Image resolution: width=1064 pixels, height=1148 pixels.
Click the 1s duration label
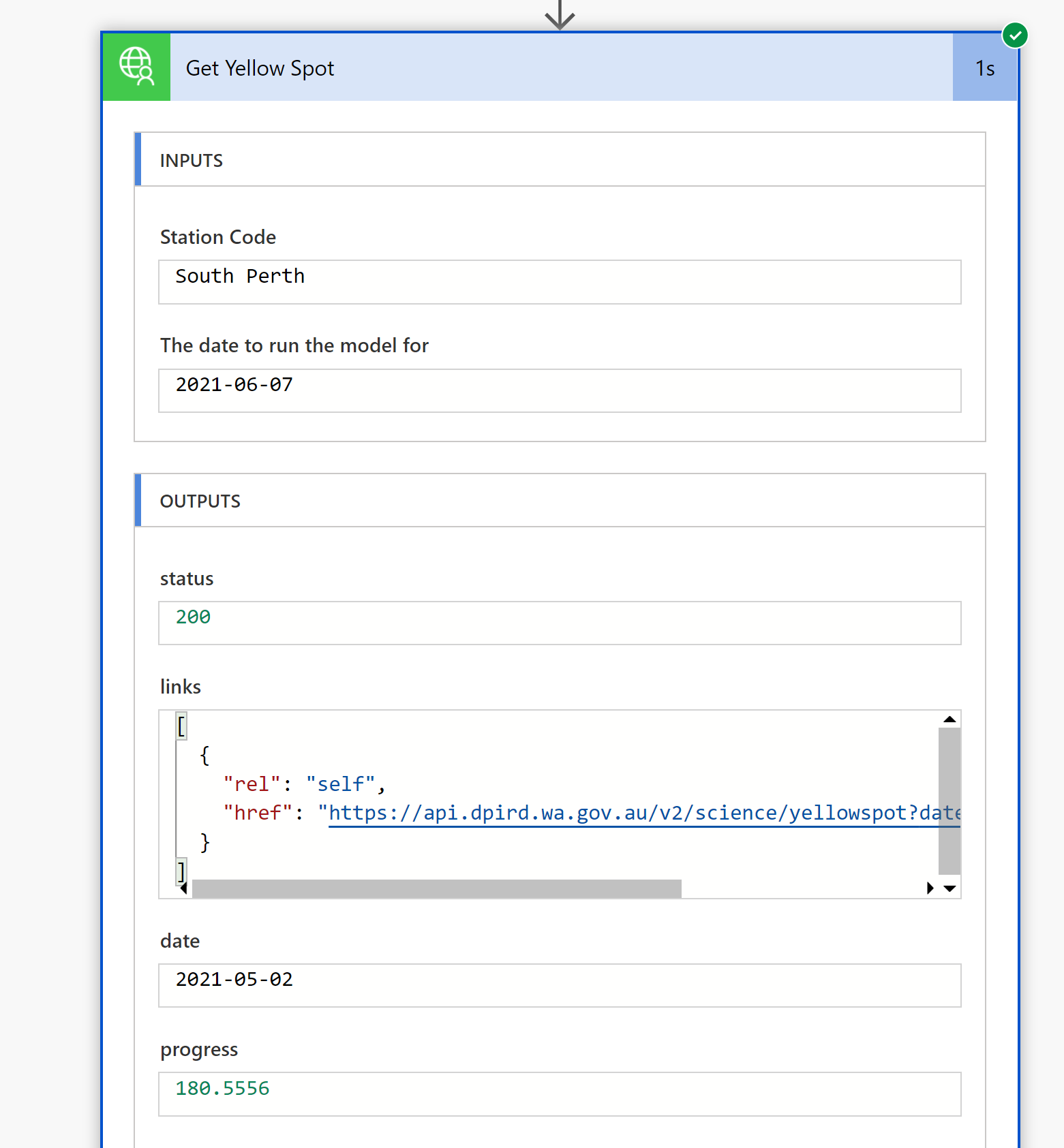click(x=985, y=68)
